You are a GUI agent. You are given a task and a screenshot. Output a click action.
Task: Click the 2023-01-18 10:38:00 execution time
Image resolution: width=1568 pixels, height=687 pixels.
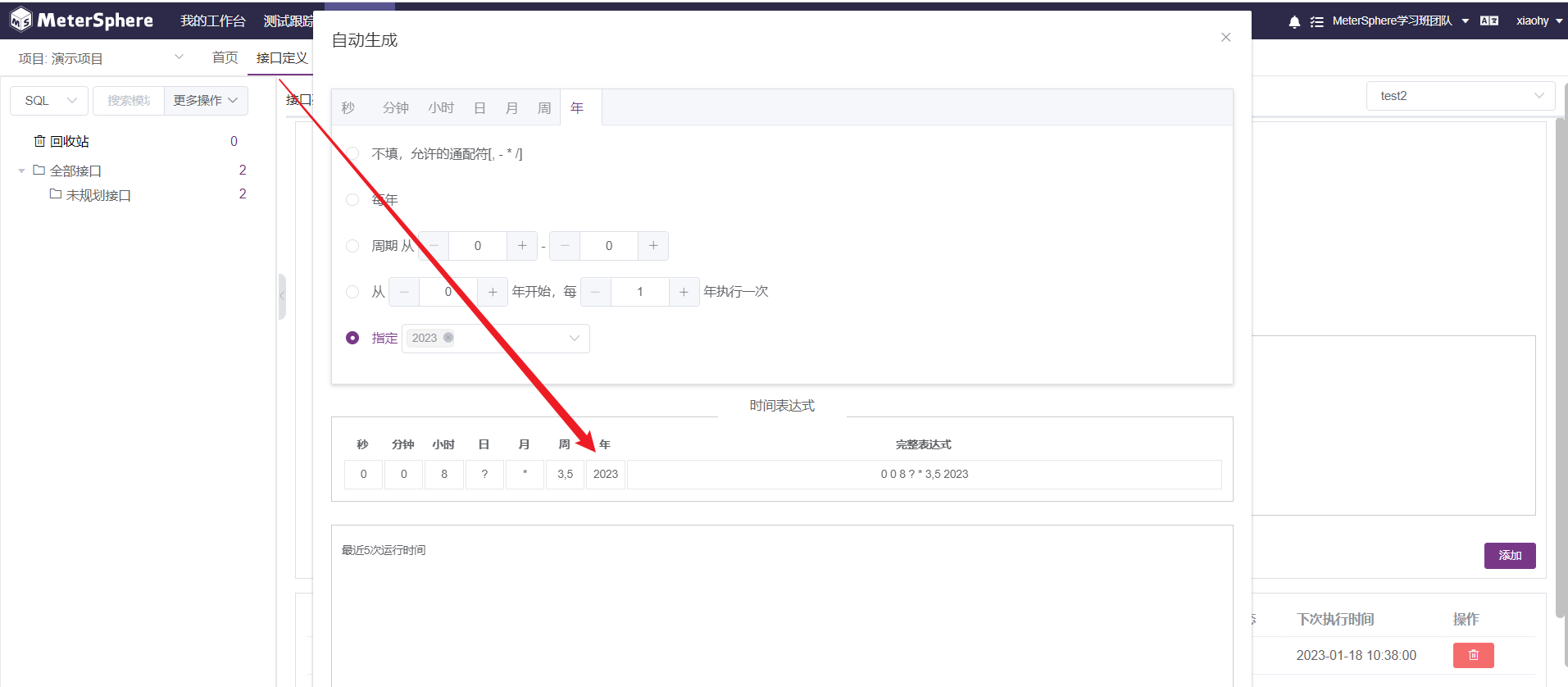pyautogui.click(x=1356, y=656)
